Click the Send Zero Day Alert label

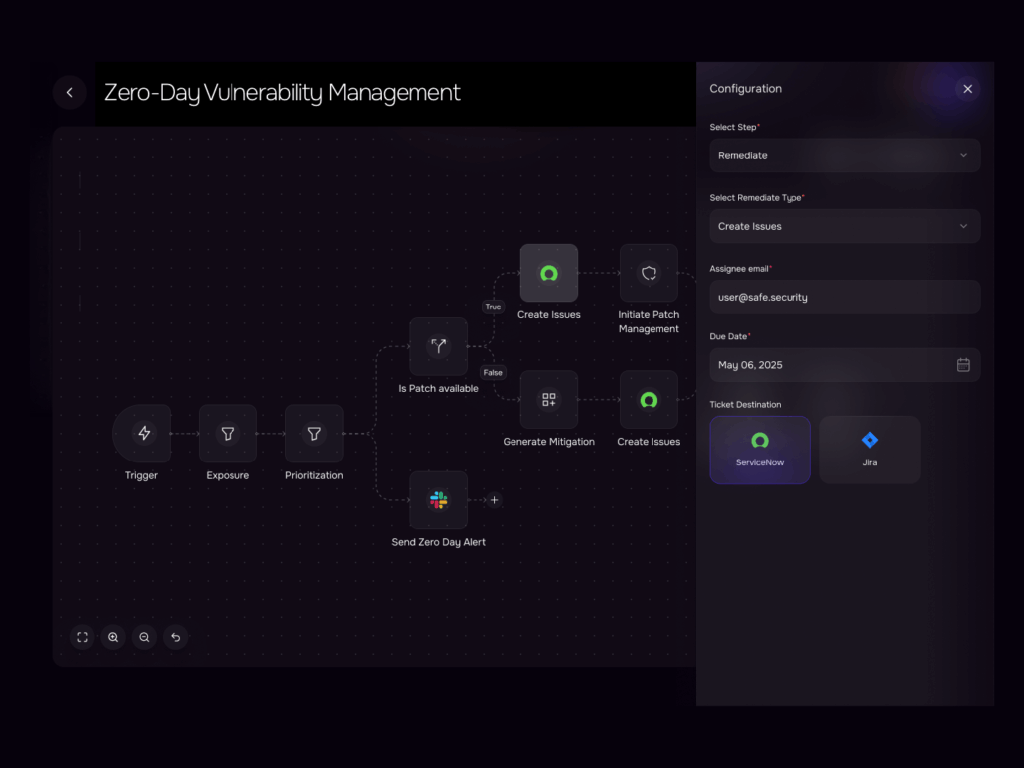438,542
